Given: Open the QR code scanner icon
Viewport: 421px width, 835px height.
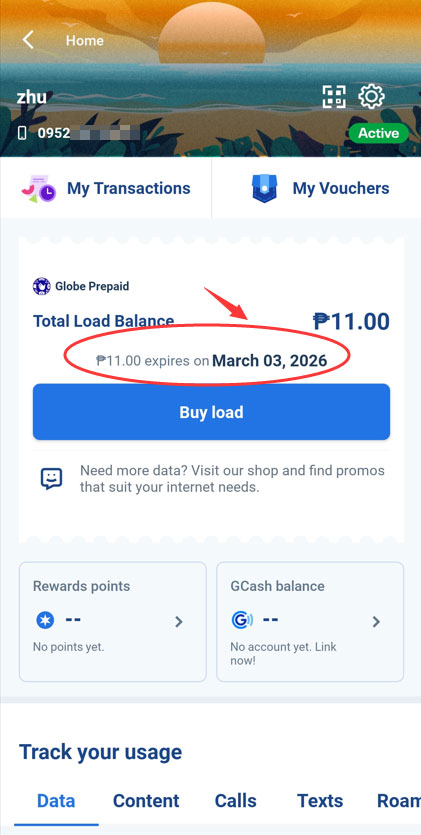Looking at the screenshot, I should point(334,96).
